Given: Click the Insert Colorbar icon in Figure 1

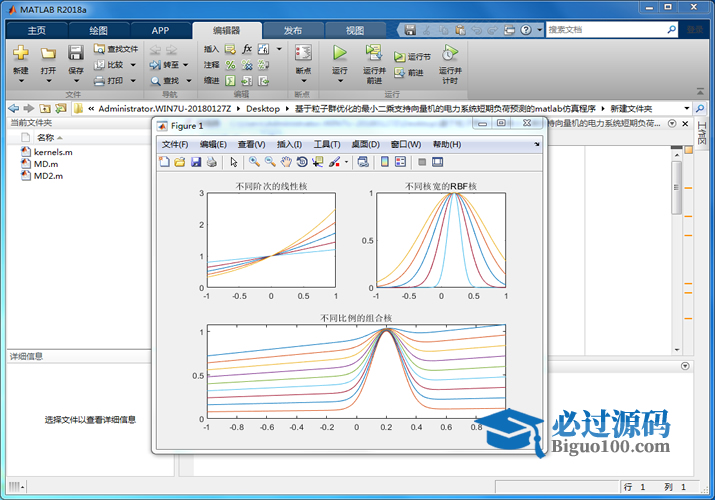Looking at the screenshot, I should pyautogui.click(x=385, y=162).
